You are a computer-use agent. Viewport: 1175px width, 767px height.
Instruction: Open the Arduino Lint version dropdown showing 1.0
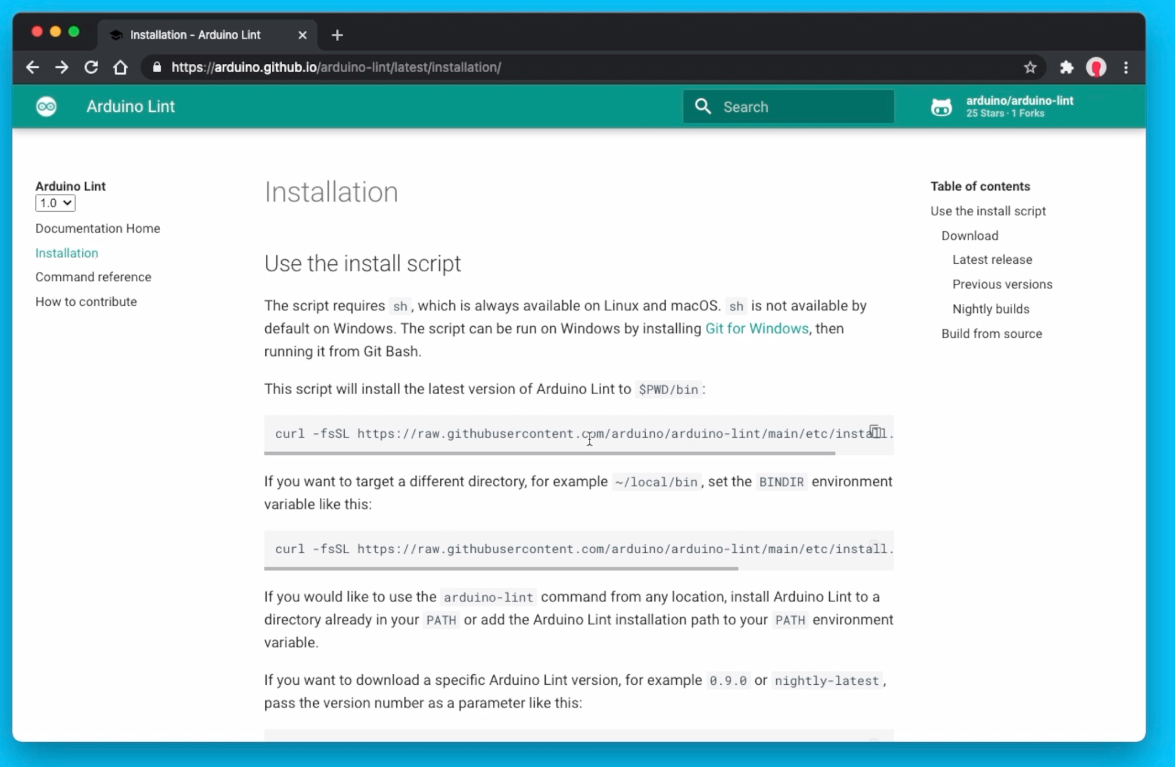55,203
